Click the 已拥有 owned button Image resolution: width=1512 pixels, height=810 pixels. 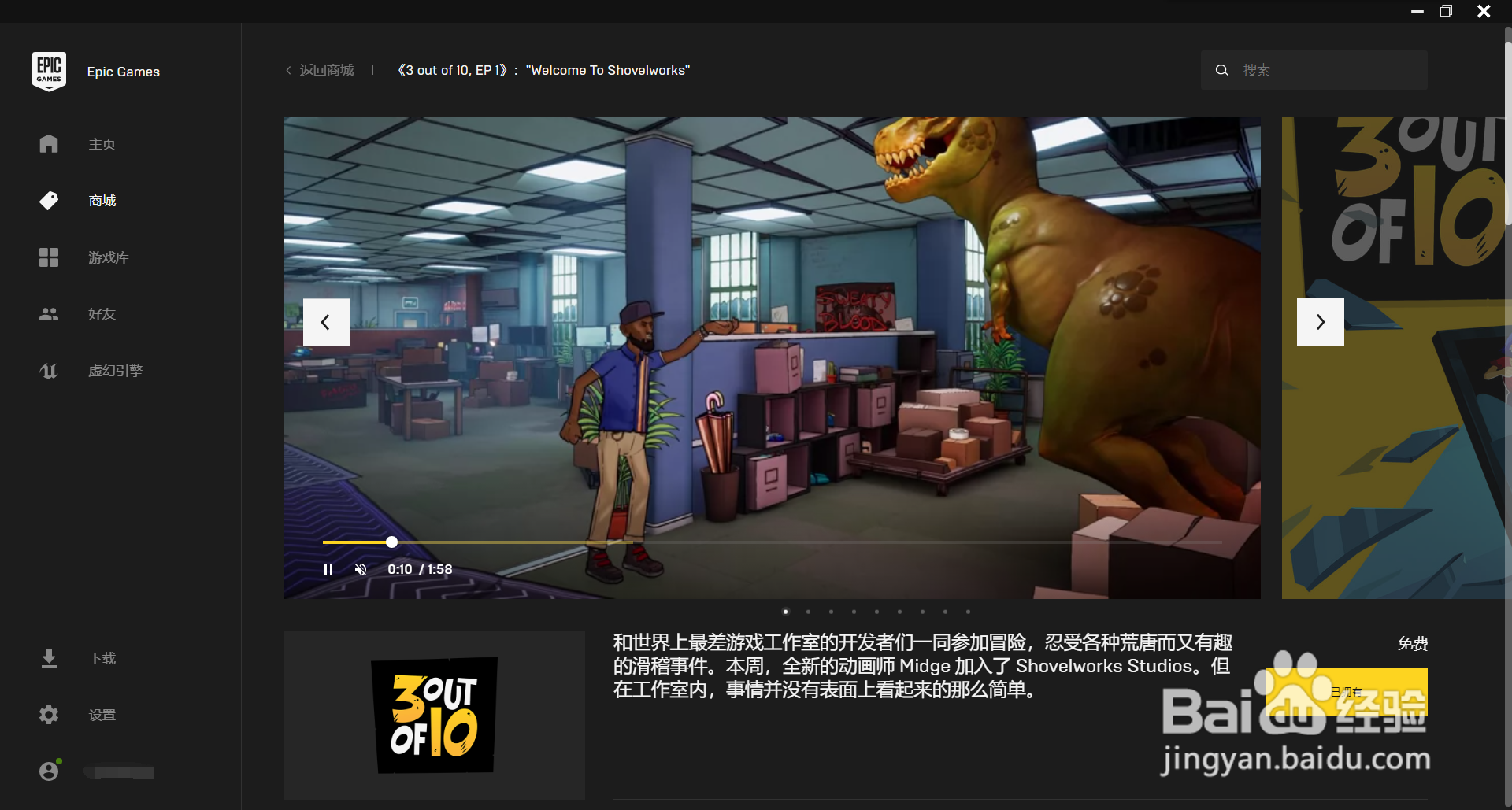pos(1347,691)
